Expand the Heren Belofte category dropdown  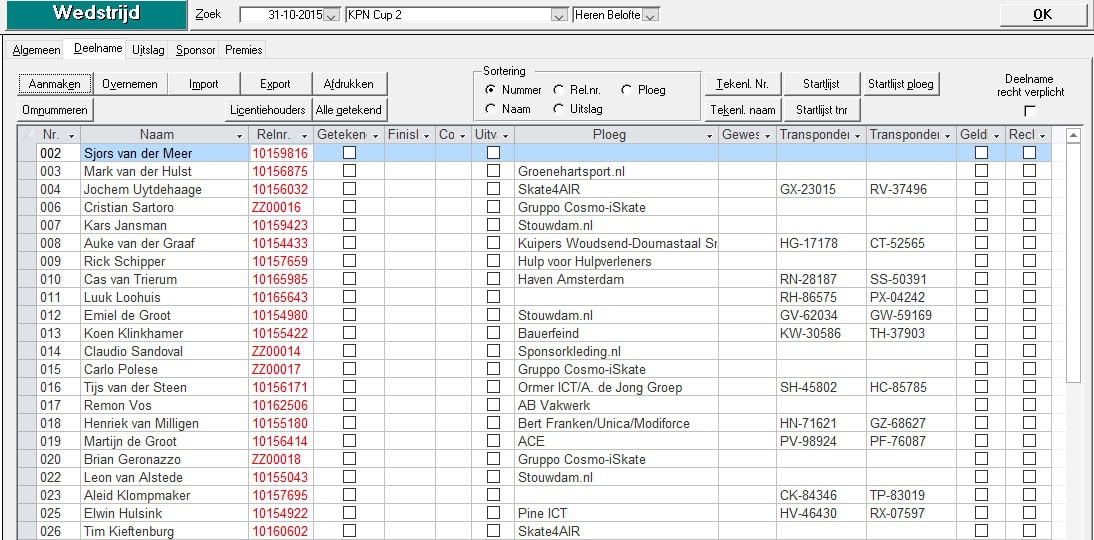point(651,16)
